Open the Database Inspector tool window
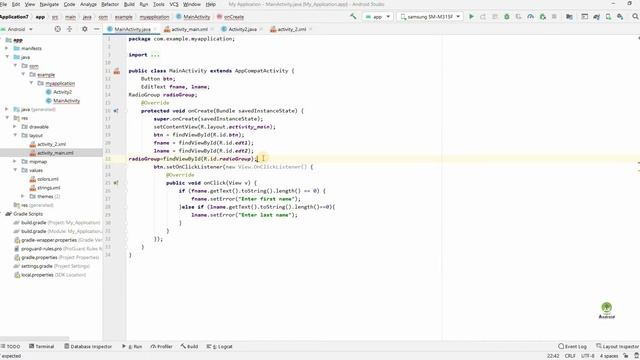 [88, 347]
